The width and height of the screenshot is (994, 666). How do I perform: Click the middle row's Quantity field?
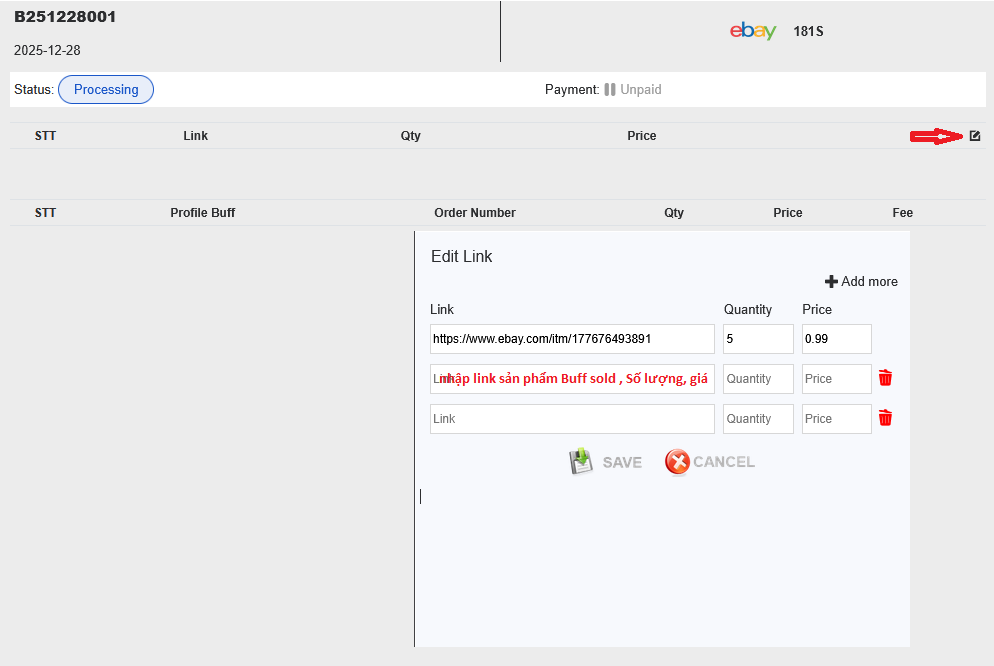[758, 379]
